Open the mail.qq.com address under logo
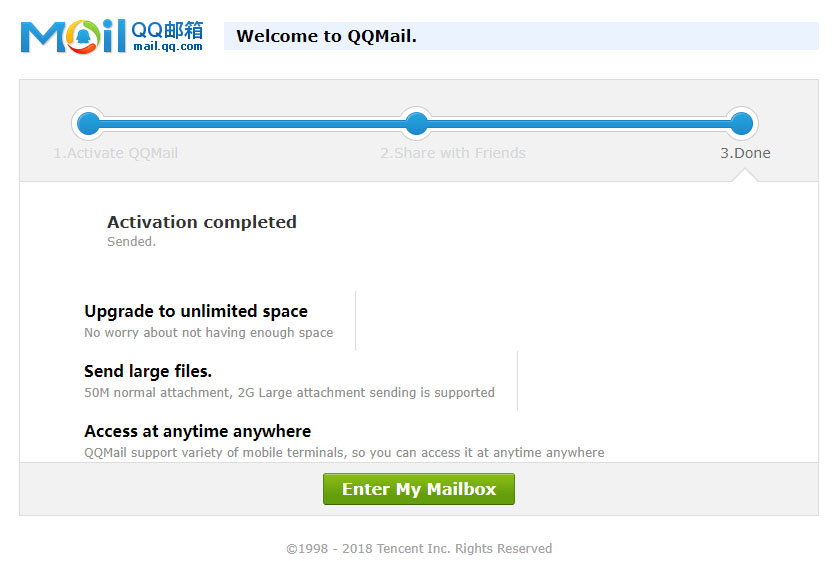The width and height of the screenshot is (835, 561). 167,46
